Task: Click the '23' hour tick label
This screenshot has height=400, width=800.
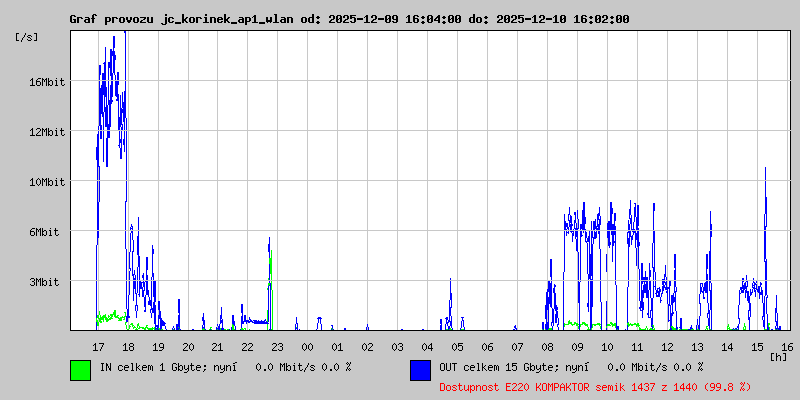Action: pyautogui.click(x=278, y=347)
